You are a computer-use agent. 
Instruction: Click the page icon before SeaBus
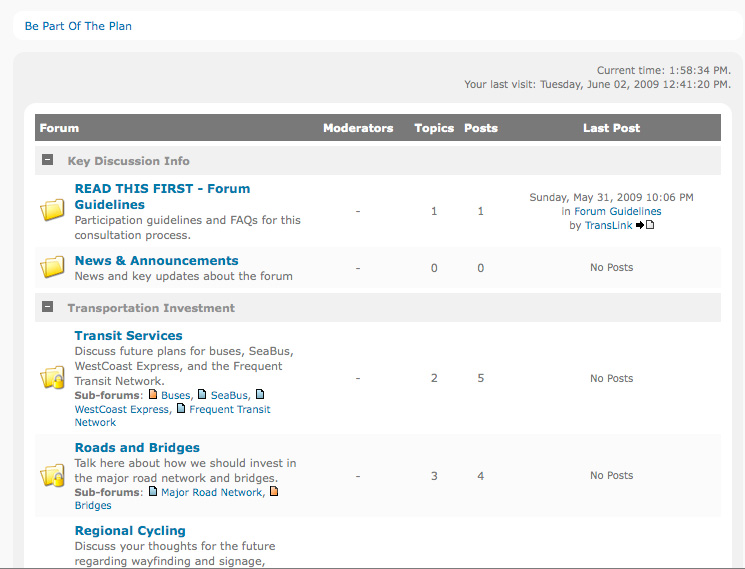click(202, 395)
